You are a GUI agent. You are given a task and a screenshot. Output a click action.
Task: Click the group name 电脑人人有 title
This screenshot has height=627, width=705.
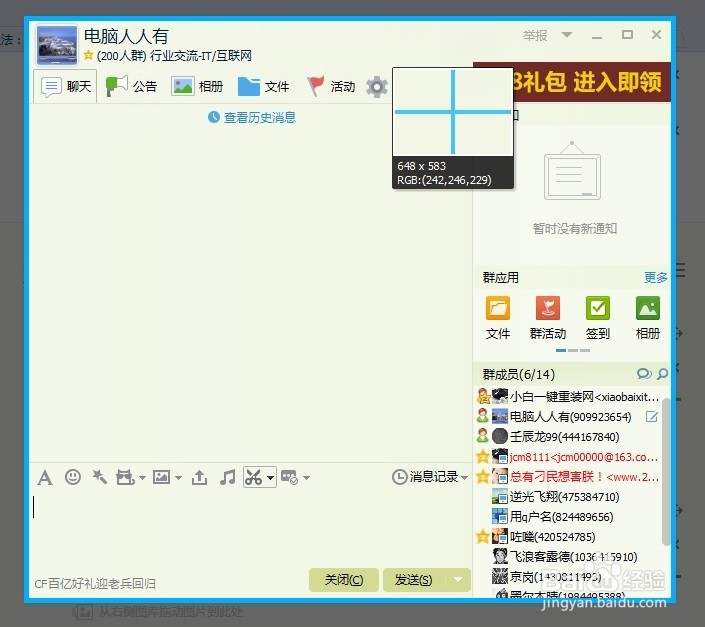[x=126, y=36]
